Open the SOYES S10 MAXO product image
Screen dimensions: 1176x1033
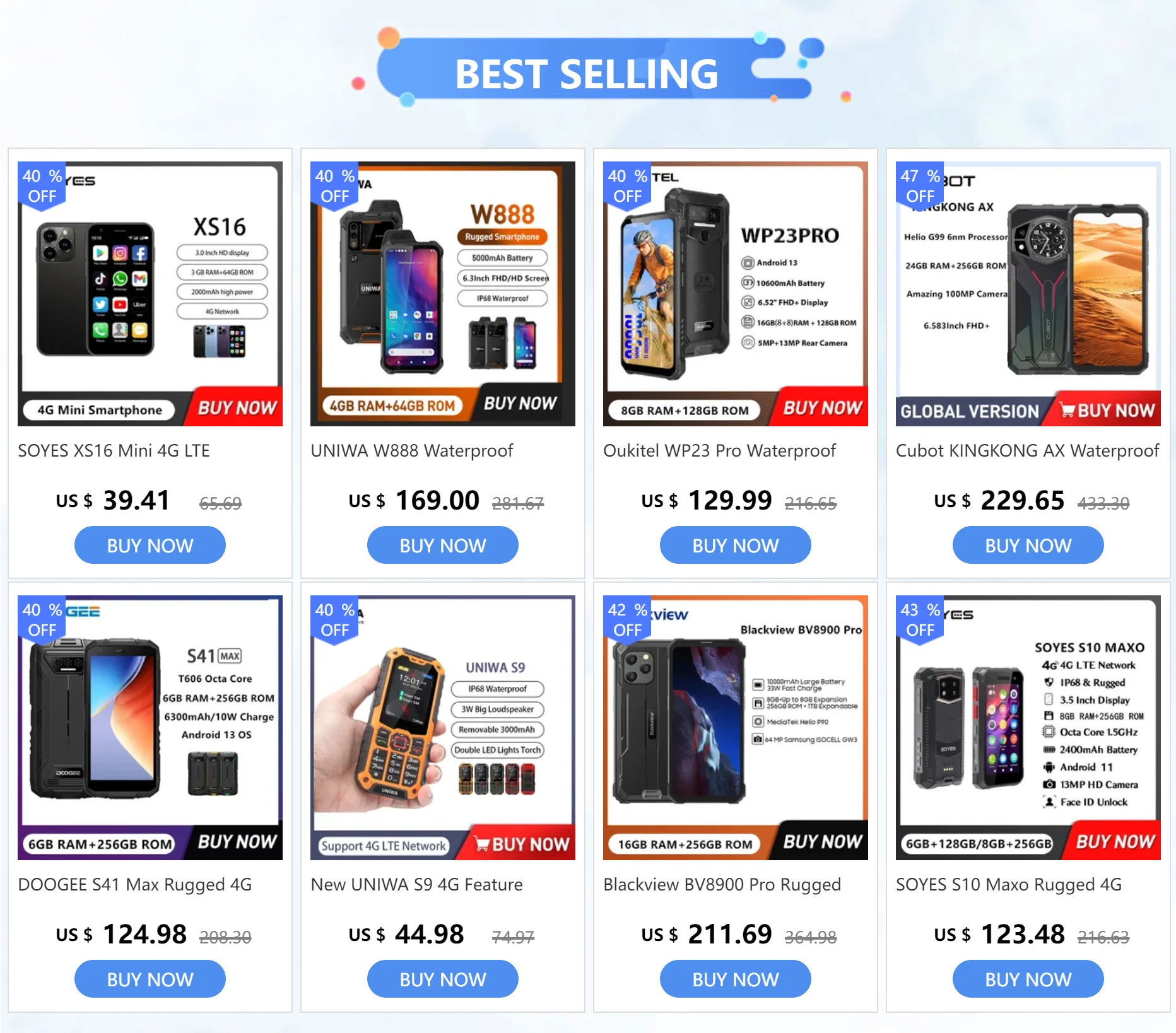click(1028, 728)
